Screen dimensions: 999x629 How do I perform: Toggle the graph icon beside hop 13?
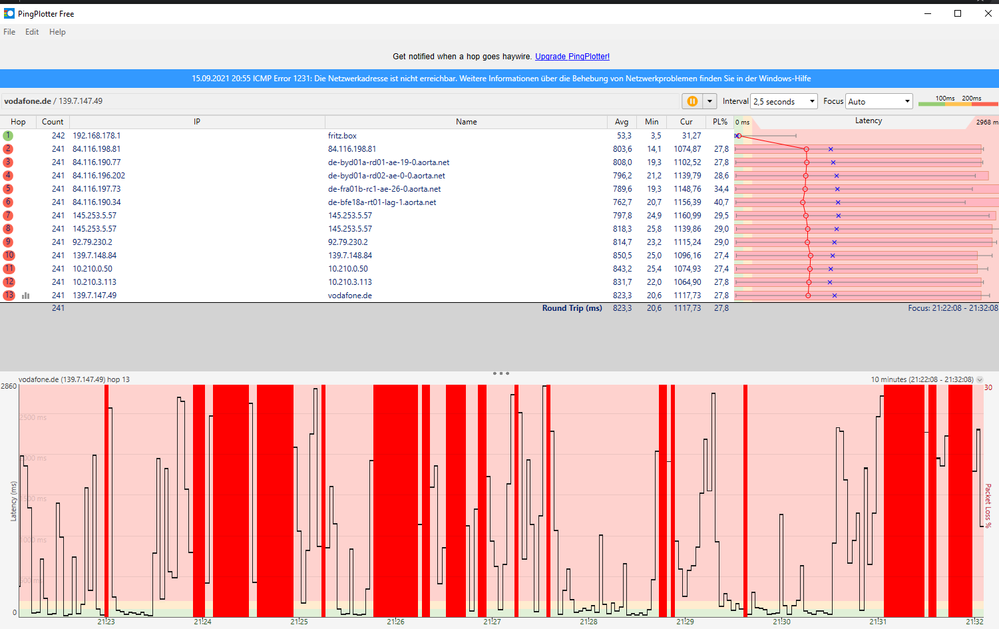pos(26,295)
